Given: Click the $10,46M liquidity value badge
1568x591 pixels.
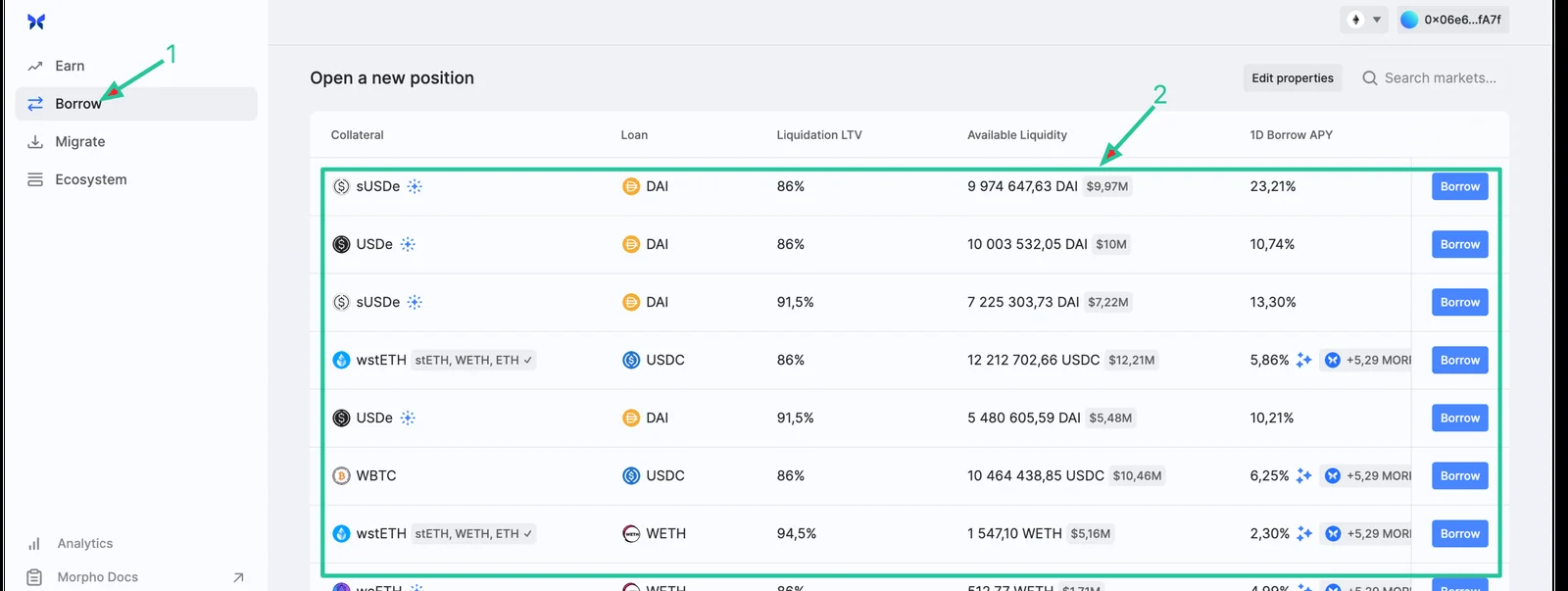Looking at the screenshot, I should pos(1137,475).
